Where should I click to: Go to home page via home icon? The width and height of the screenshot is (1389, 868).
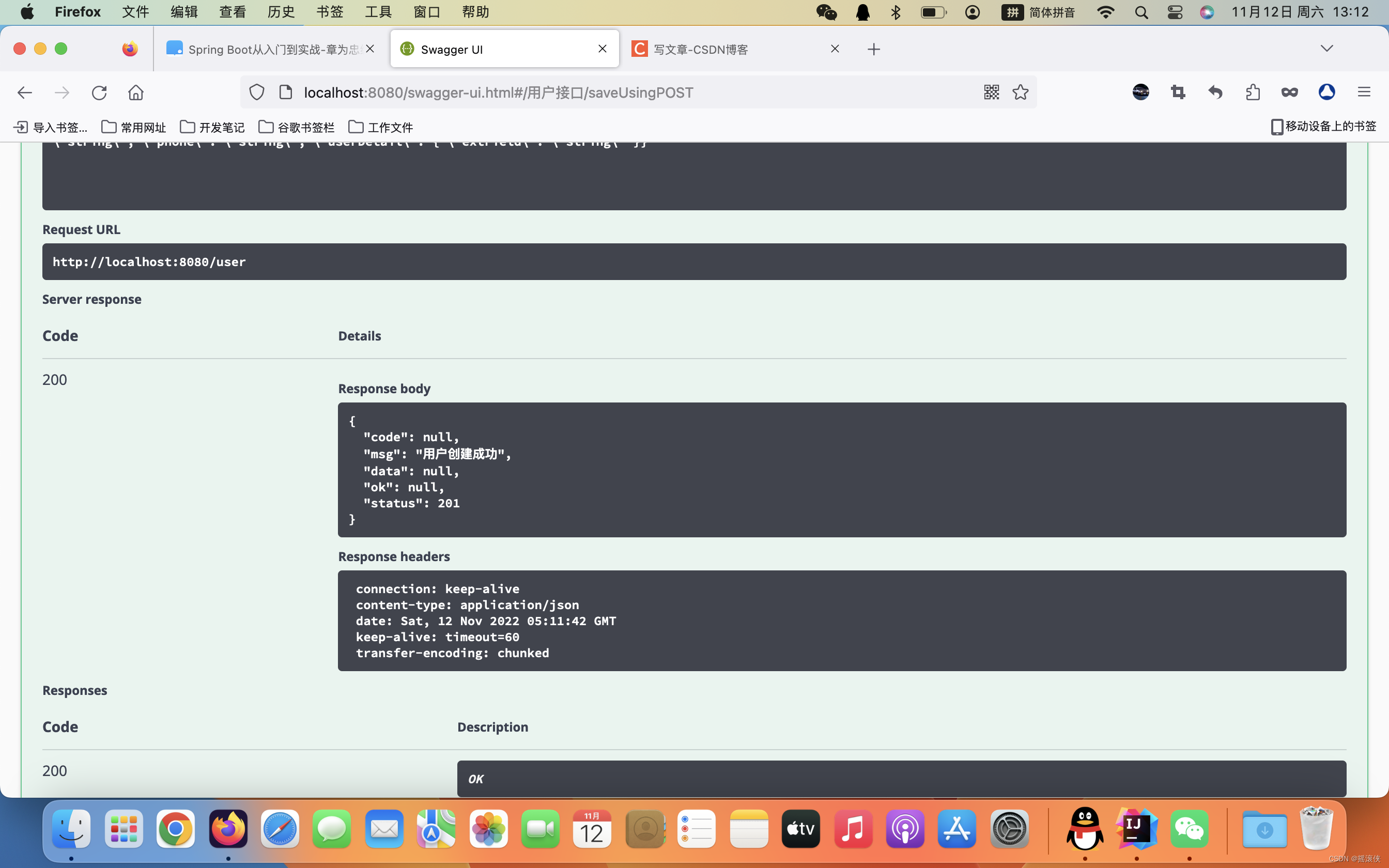pos(136,92)
